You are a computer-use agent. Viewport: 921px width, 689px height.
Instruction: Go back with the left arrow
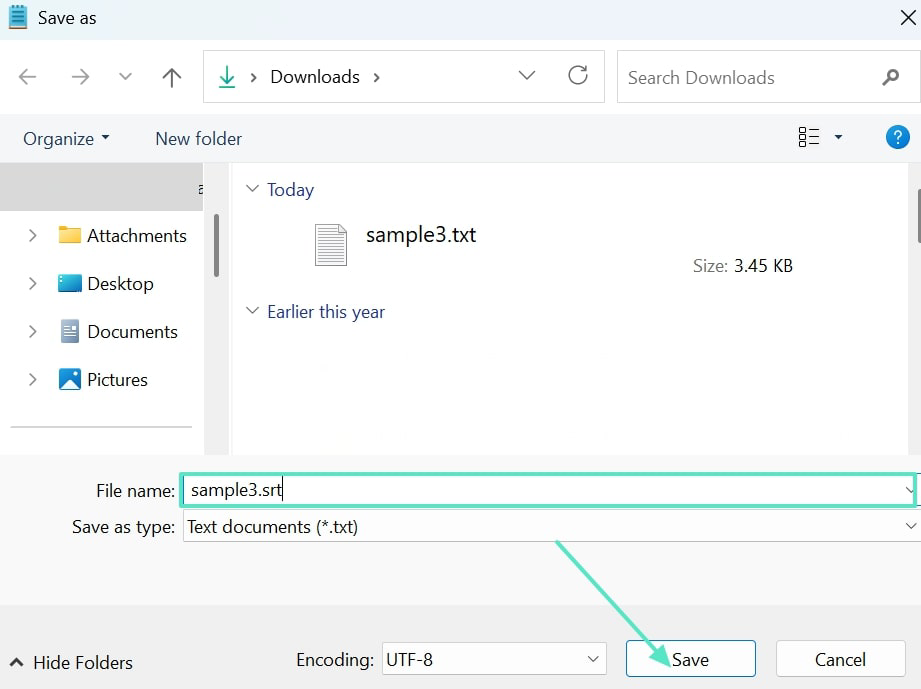coord(28,77)
